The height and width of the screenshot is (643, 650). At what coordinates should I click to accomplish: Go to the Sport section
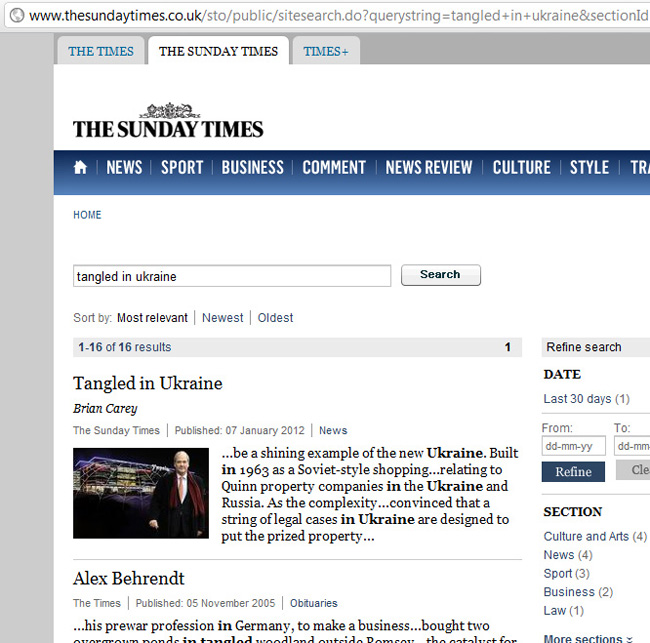182,167
